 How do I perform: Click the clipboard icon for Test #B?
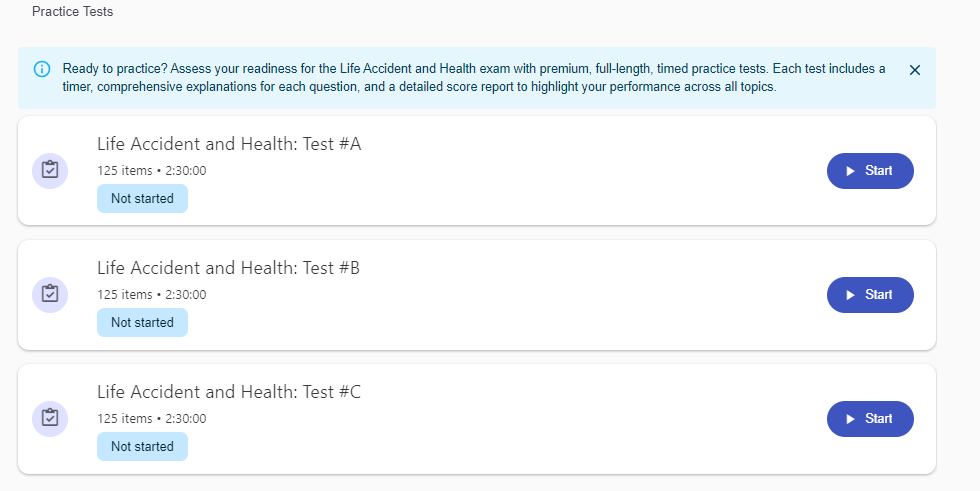click(50, 294)
